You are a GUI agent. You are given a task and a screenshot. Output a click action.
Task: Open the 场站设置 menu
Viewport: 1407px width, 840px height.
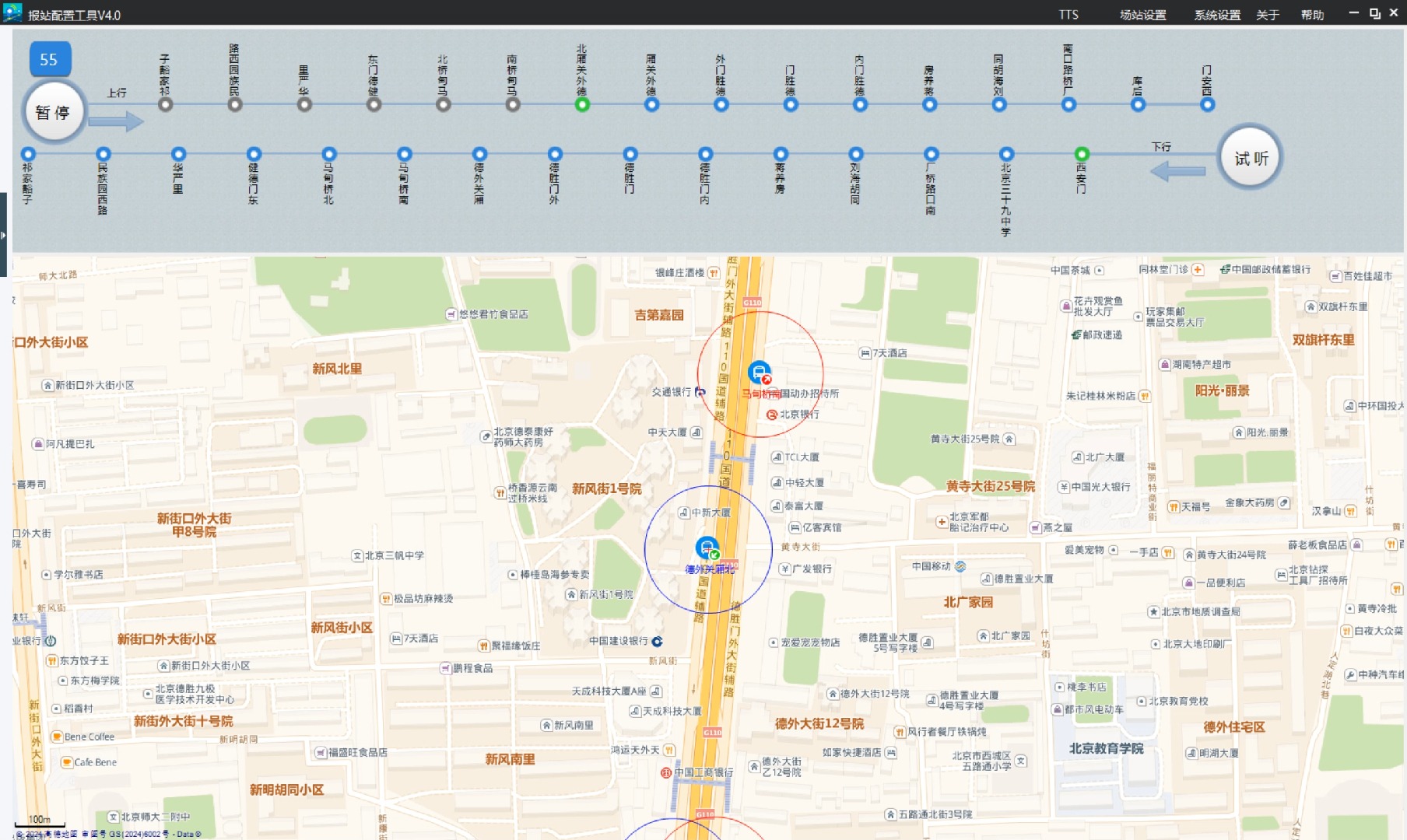click(1142, 15)
